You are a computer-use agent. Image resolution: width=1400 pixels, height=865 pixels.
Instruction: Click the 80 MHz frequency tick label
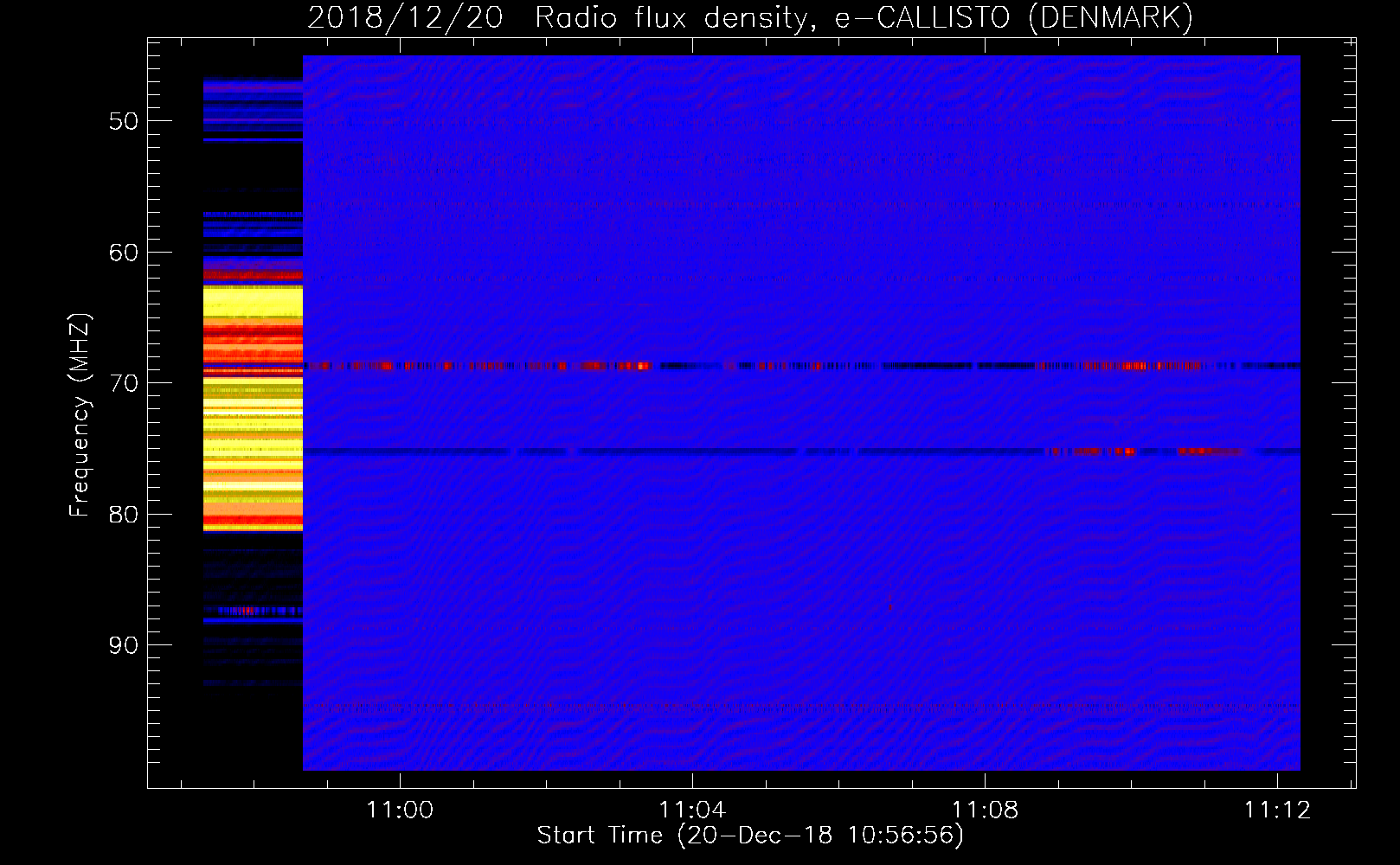click(124, 515)
